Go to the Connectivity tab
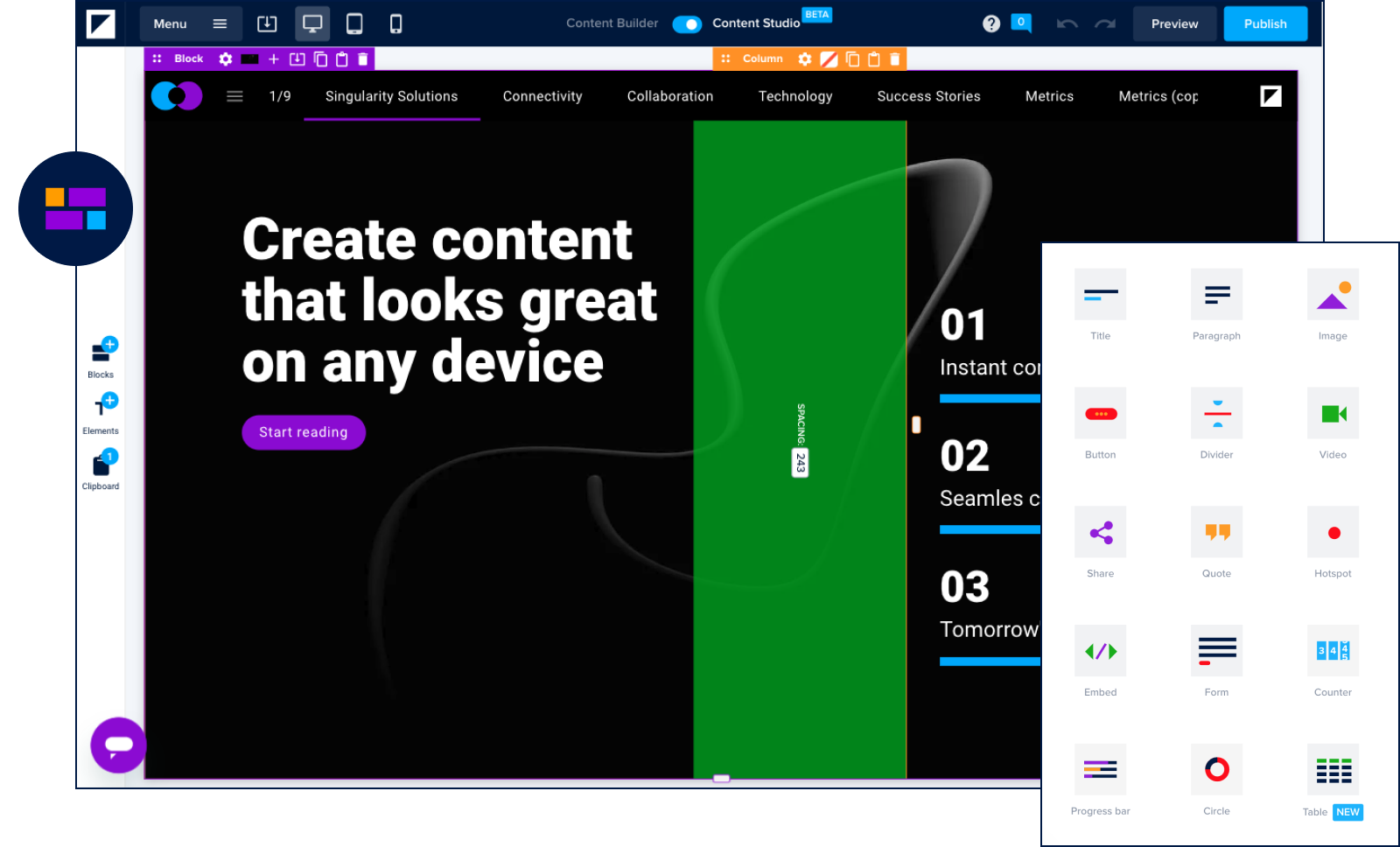 tap(542, 96)
